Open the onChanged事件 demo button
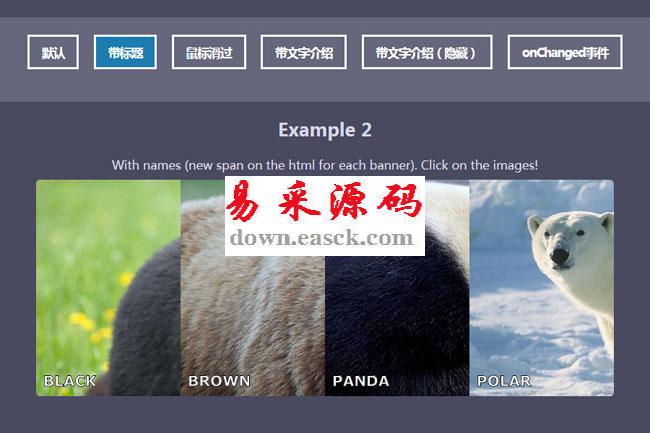The height and width of the screenshot is (433, 650). coord(565,52)
